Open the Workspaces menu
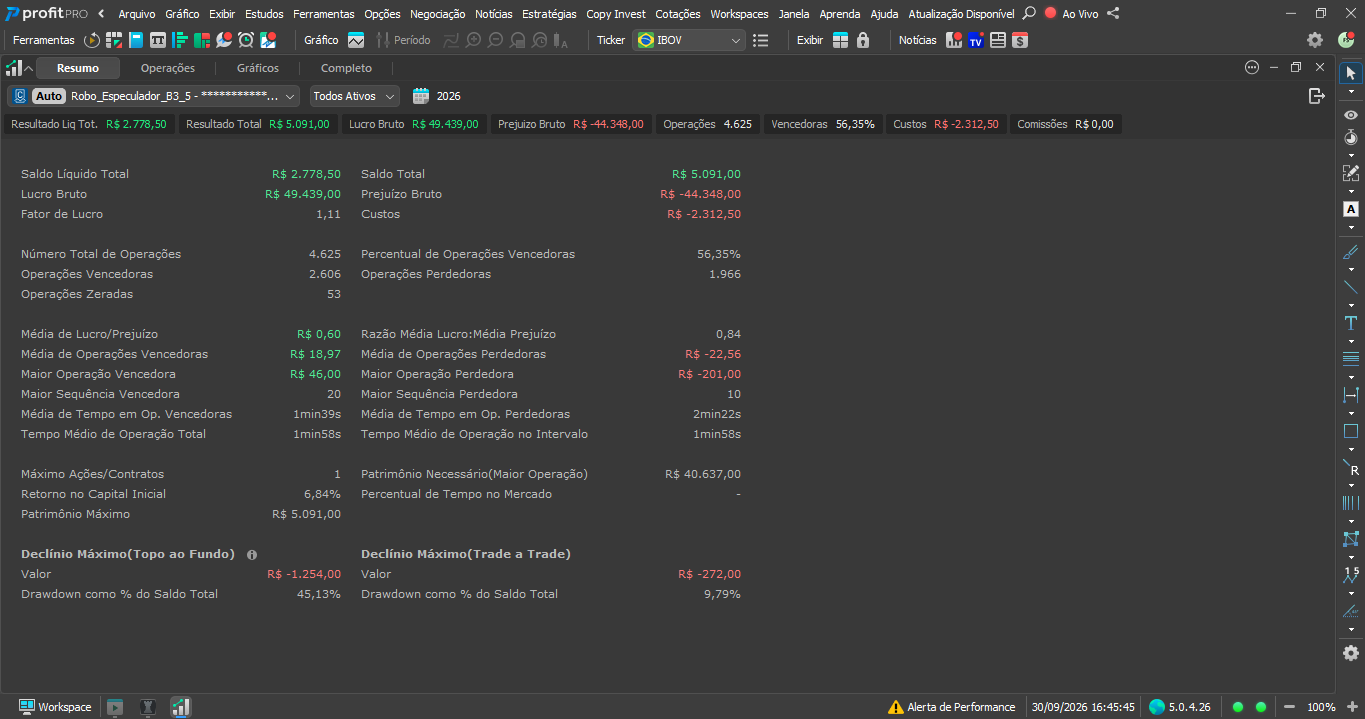 739,14
